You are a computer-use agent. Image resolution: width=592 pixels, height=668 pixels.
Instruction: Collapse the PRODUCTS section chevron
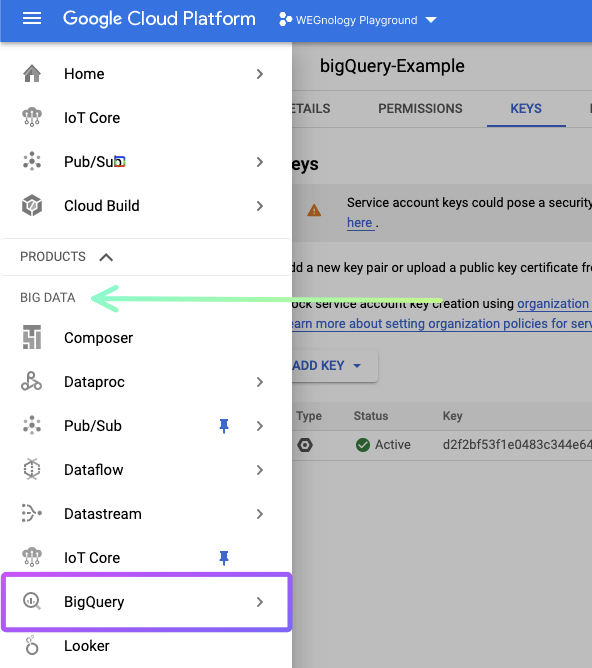point(106,257)
